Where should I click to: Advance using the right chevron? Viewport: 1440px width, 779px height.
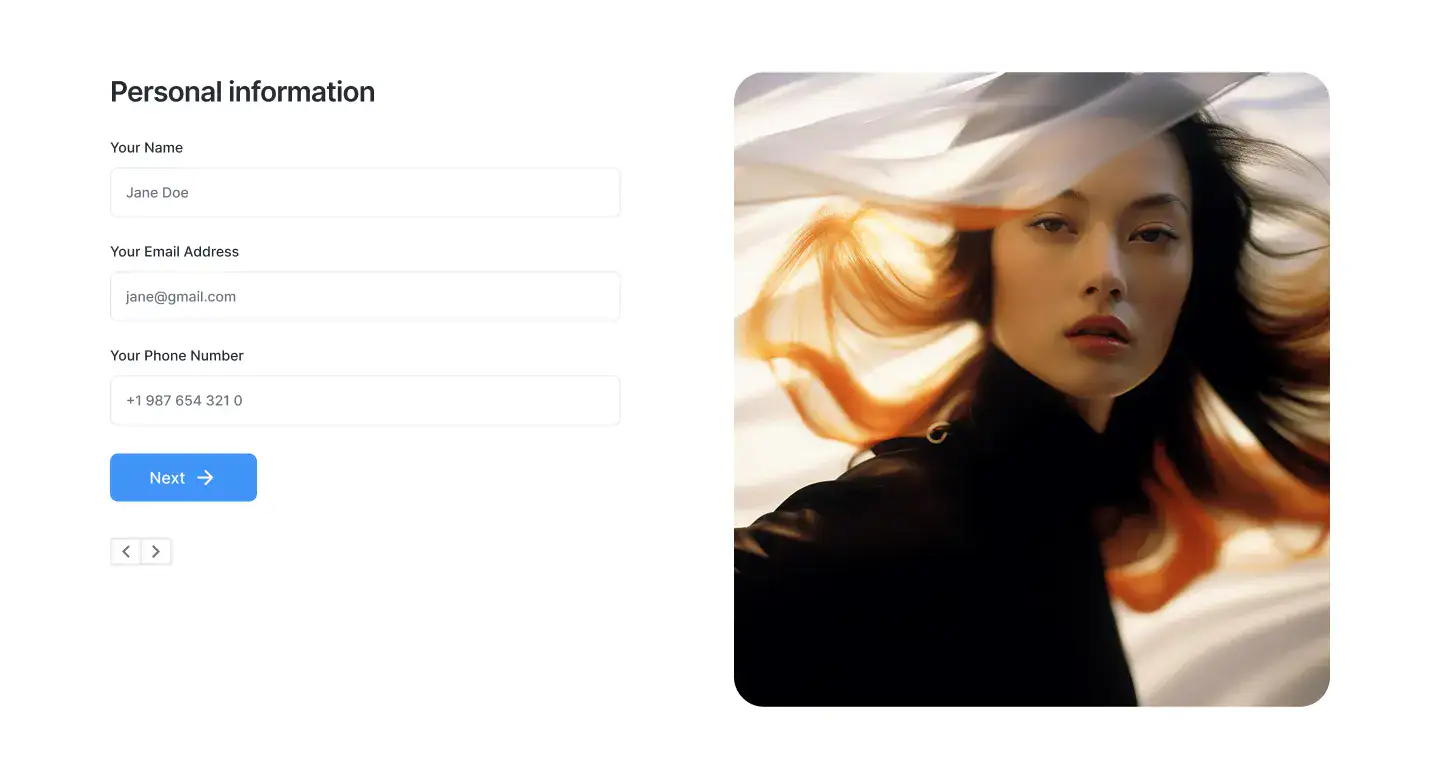click(156, 552)
